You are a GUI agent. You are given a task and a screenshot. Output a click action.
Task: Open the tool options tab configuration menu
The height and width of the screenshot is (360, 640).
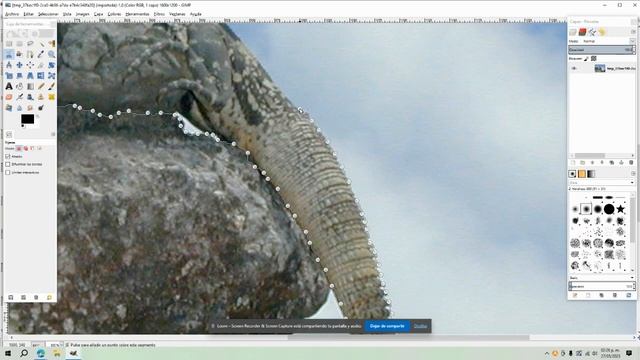(x=53, y=134)
